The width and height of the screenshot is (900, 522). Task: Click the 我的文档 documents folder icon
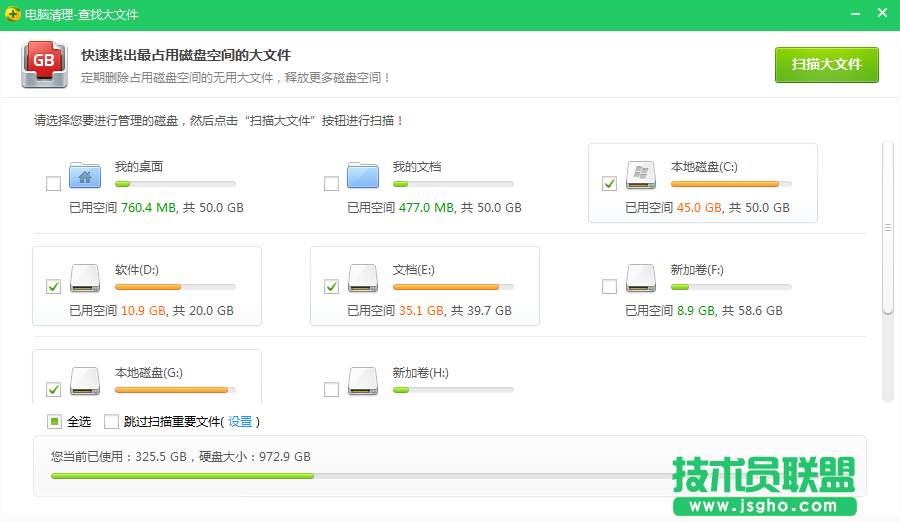click(363, 175)
